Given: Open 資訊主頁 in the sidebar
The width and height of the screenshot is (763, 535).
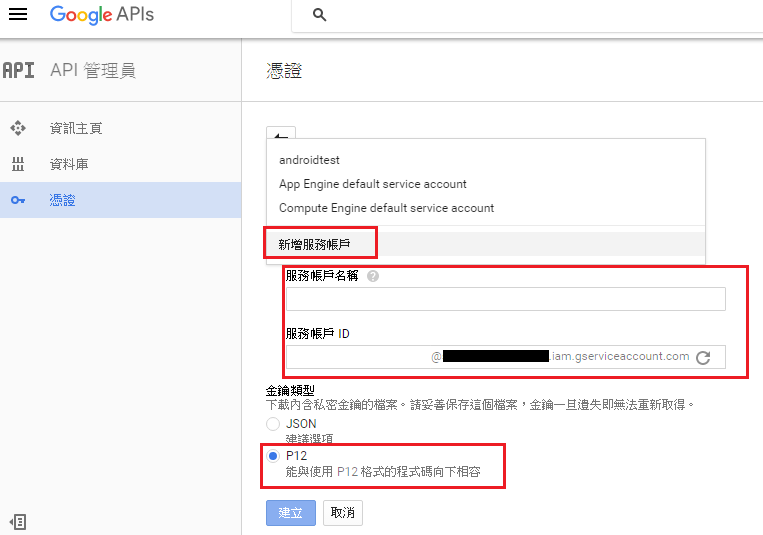Looking at the screenshot, I should pos(121,128).
